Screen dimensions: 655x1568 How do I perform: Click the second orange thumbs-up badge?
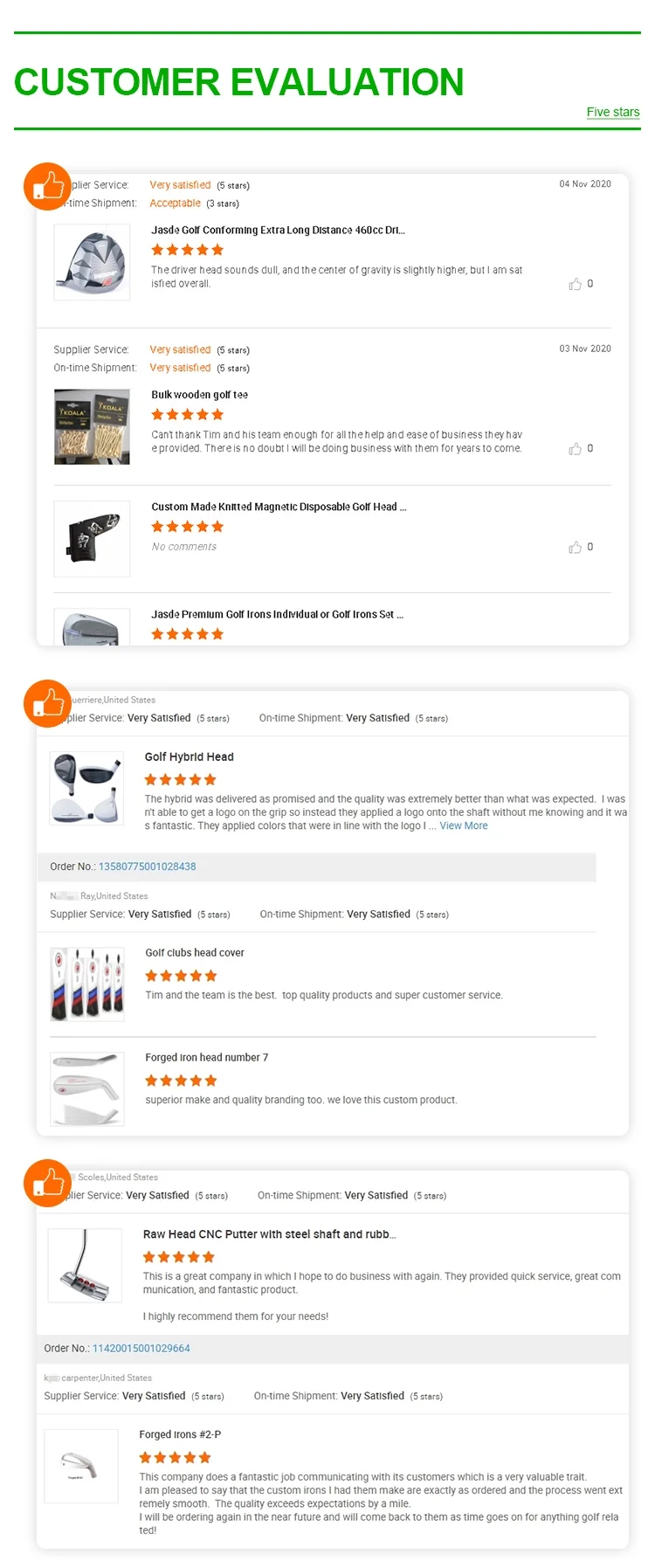(47, 703)
